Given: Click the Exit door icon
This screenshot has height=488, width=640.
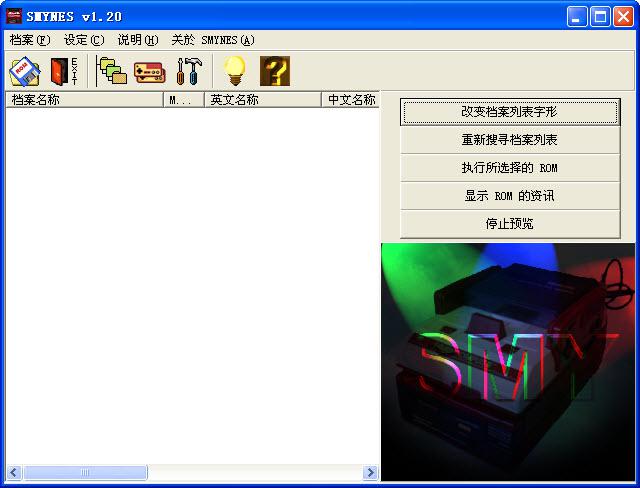Looking at the screenshot, I should [x=64, y=71].
